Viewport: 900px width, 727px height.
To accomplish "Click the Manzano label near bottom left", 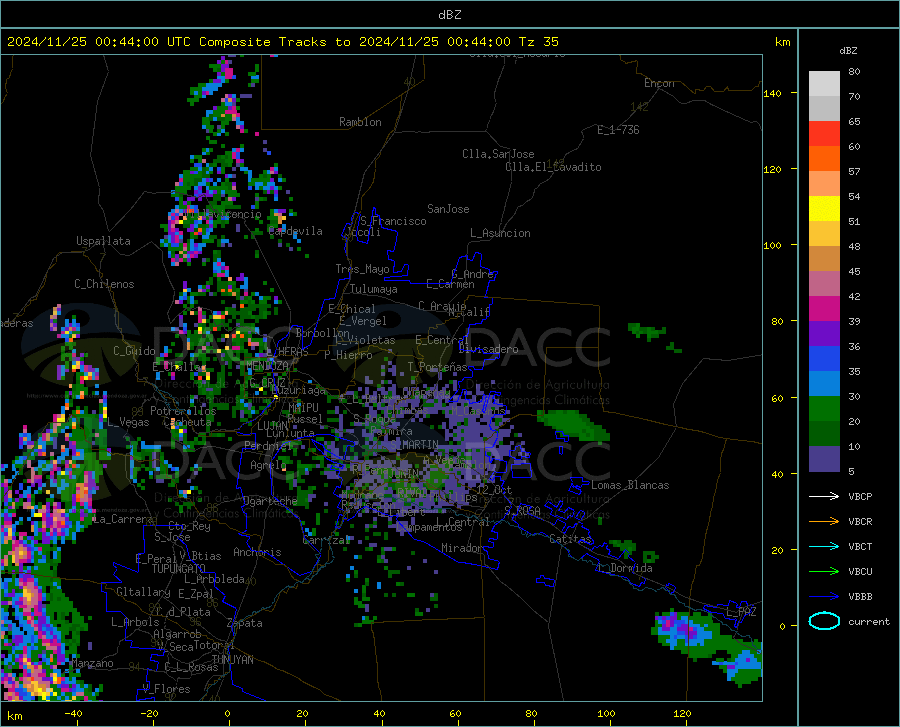I will click(92, 663).
